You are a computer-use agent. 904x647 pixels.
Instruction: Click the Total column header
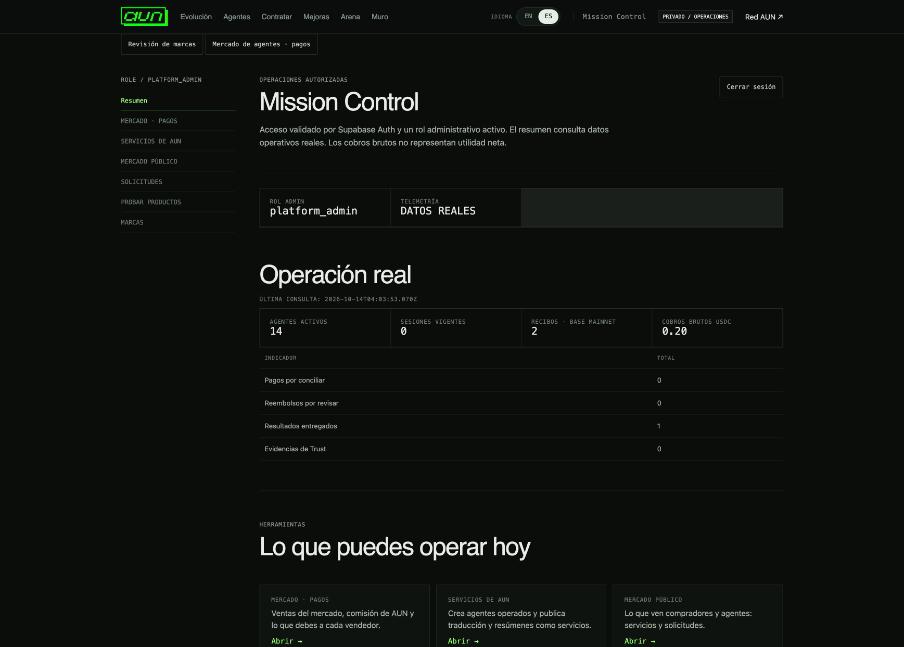point(666,358)
